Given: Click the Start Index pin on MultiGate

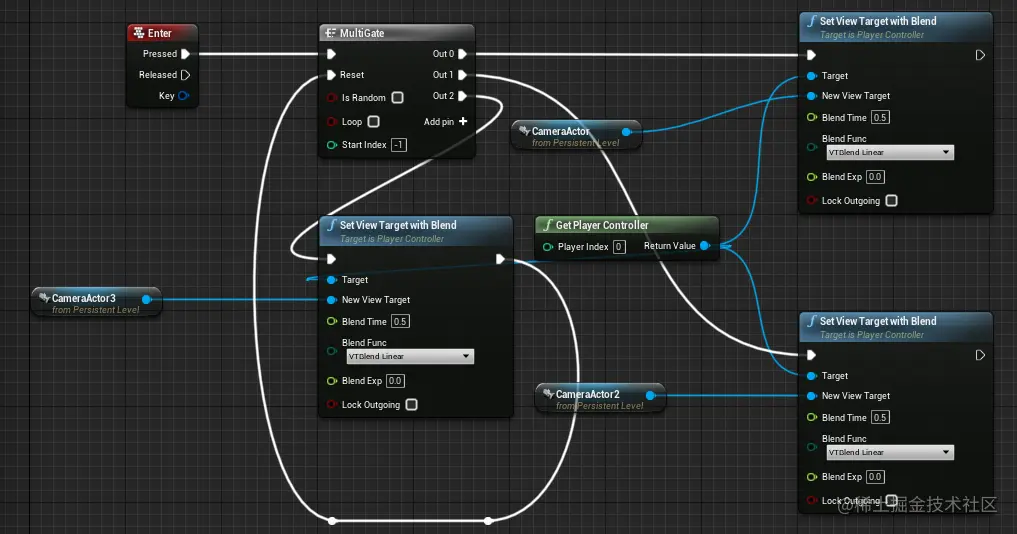Looking at the screenshot, I should [332, 145].
